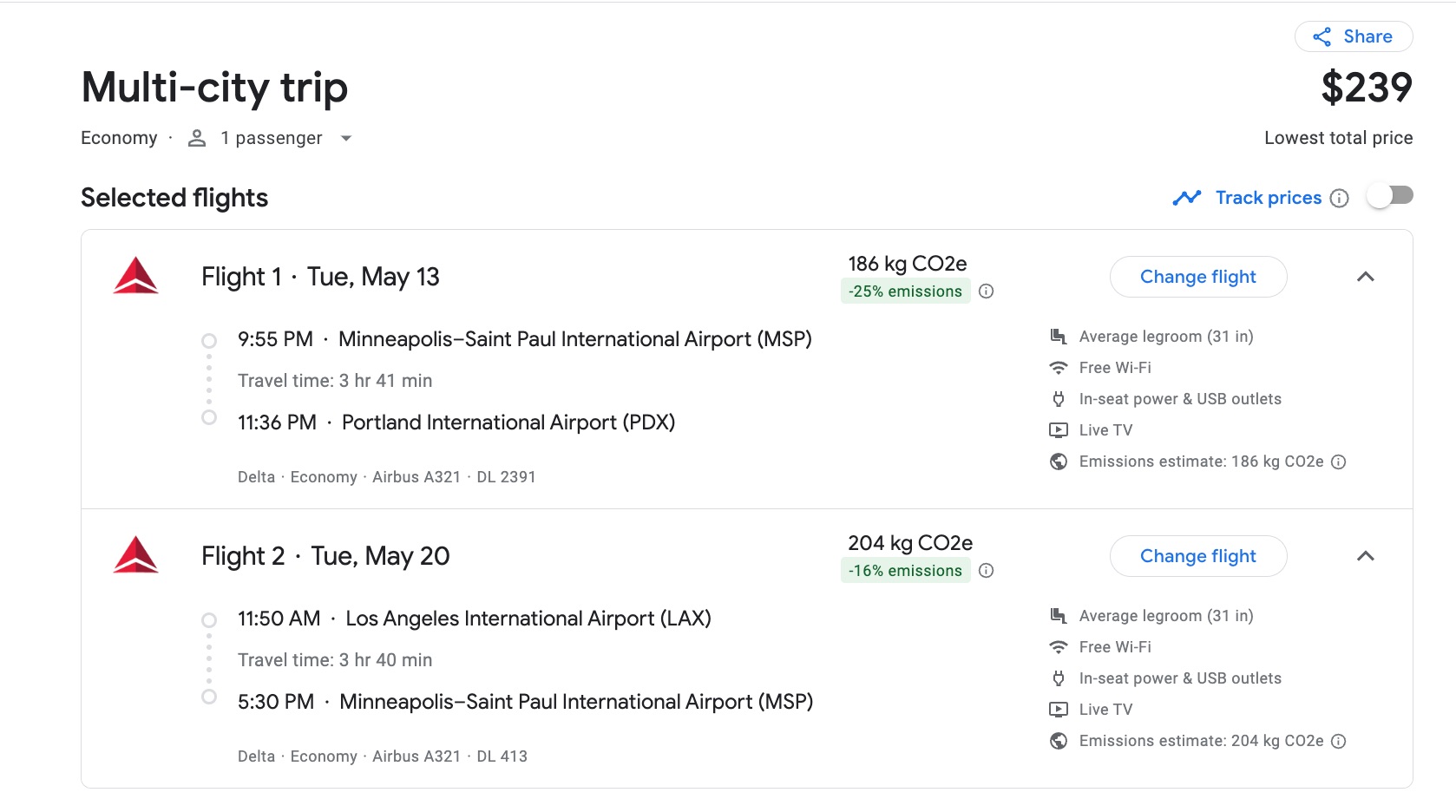The height and width of the screenshot is (812, 1456).
Task: Collapse Flight 2 details with the chevron
Action: [1367, 556]
